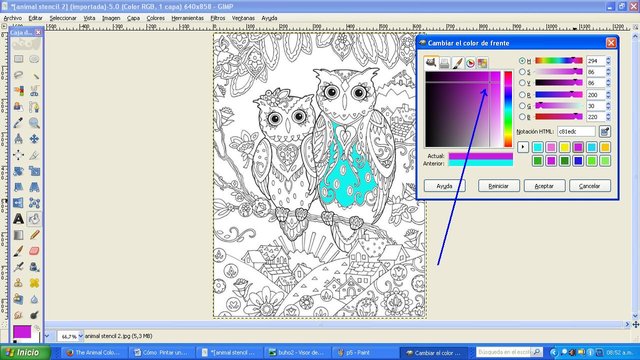Open the Herramientas menu
640x360 pixels.
click(187, 18)
